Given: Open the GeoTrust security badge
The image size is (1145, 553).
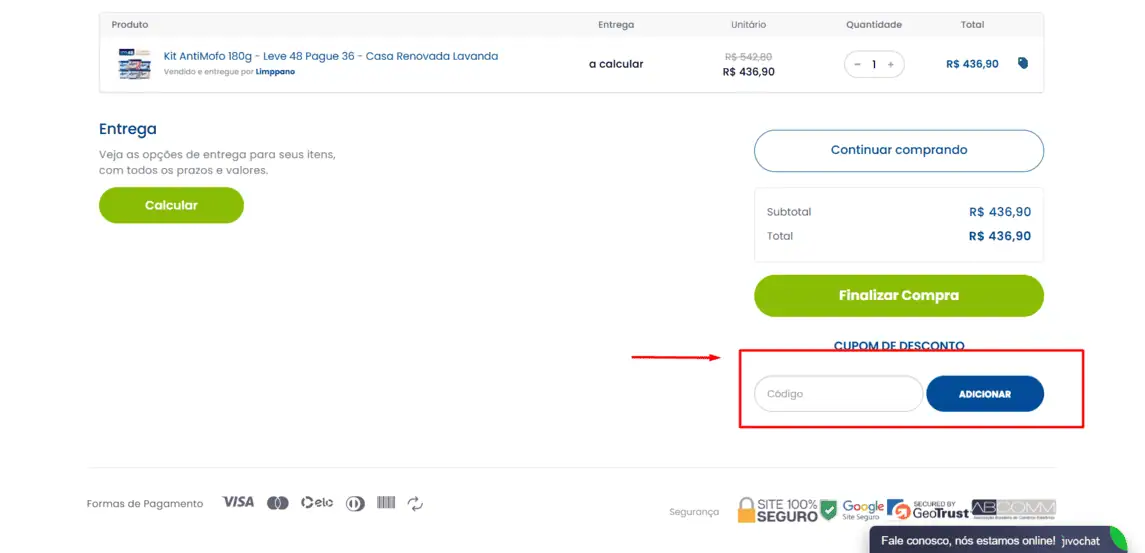Looking at the screenshot, I should pyautogui.click(x=928, y=509).
